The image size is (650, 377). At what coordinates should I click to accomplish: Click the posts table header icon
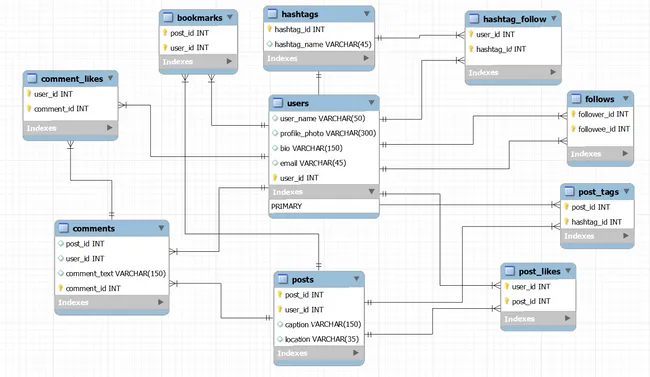pos(282,279)
